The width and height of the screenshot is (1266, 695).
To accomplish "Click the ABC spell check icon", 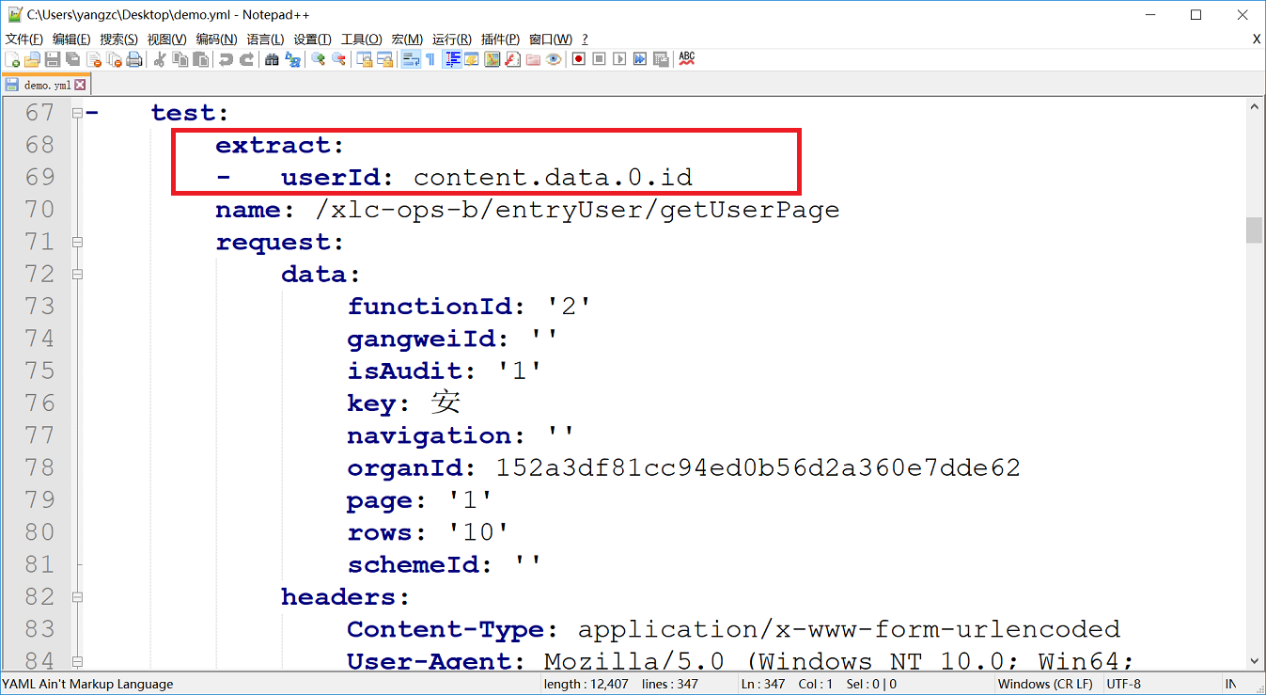I will (x=687, y=60).
